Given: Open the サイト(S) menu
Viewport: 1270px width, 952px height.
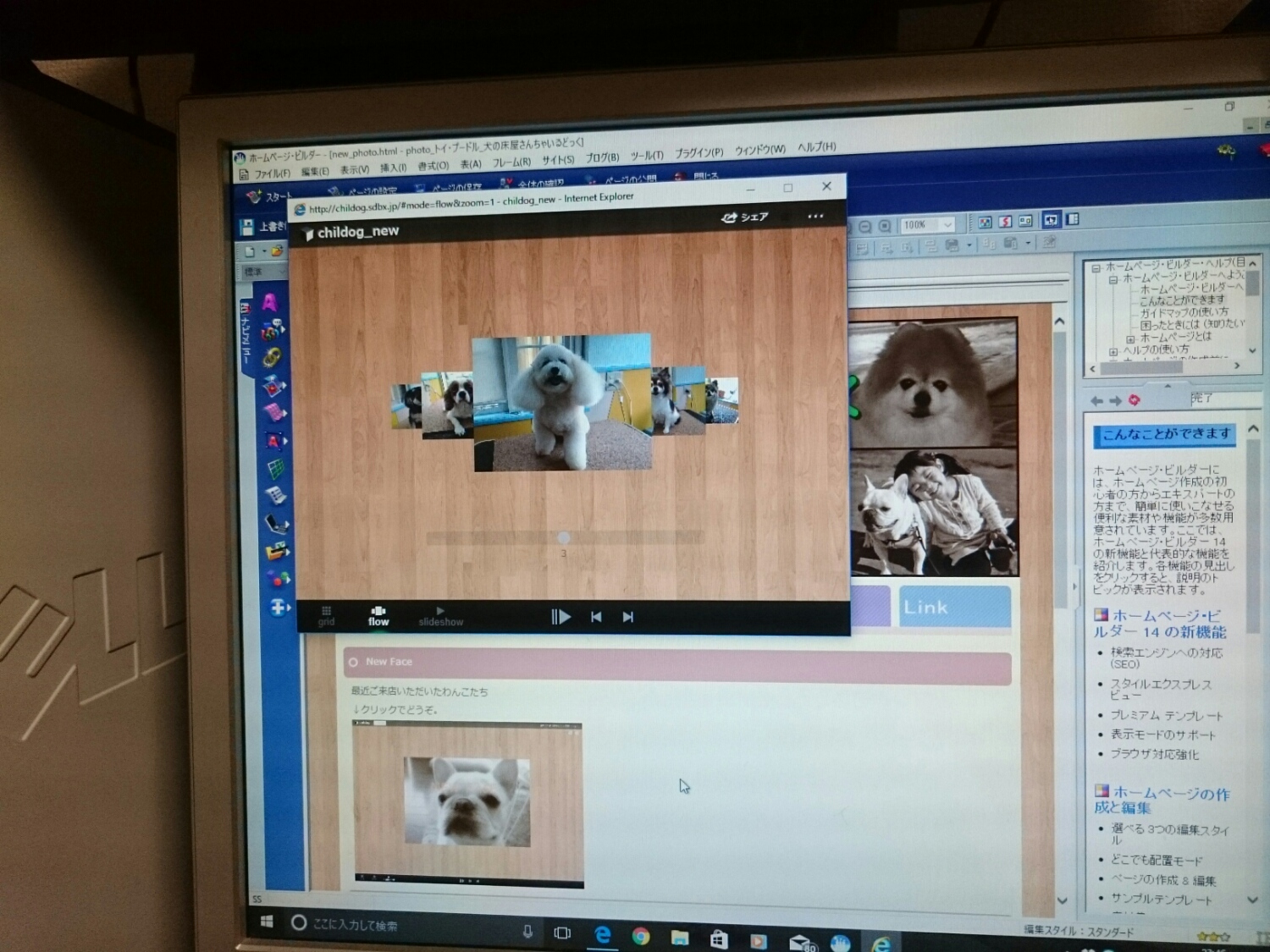Looking at the screenshot, I should pyautogui.click(x=558, y=160).
